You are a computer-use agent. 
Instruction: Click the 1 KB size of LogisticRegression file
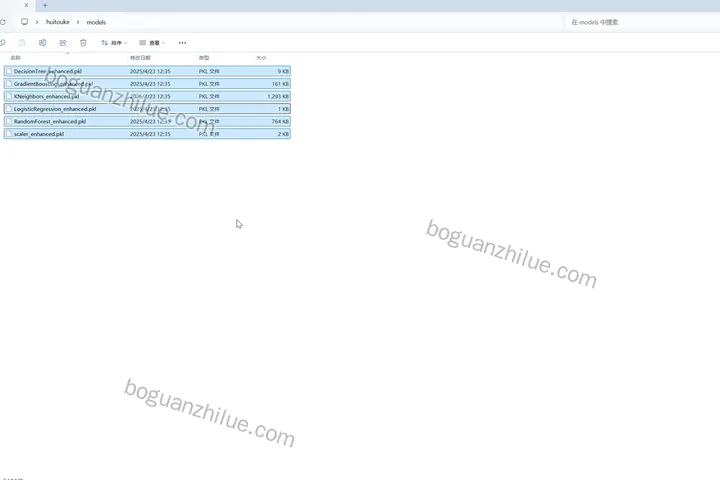pos(283,109)
